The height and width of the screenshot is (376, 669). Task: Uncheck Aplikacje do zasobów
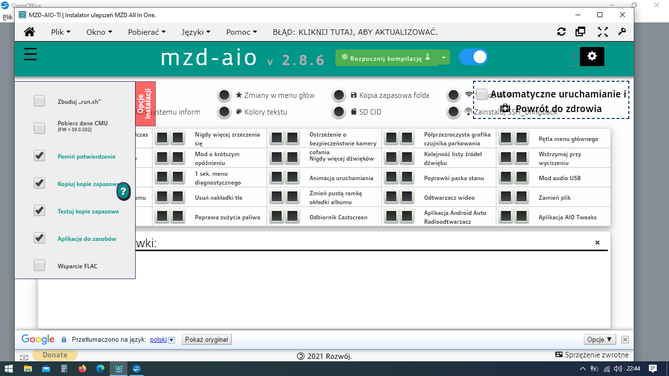(39, 238)
